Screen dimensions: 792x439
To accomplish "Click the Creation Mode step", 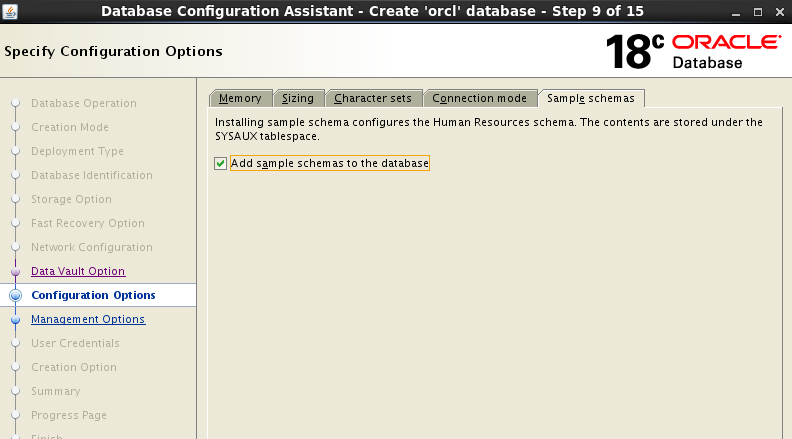I will (x=70, y=127).
